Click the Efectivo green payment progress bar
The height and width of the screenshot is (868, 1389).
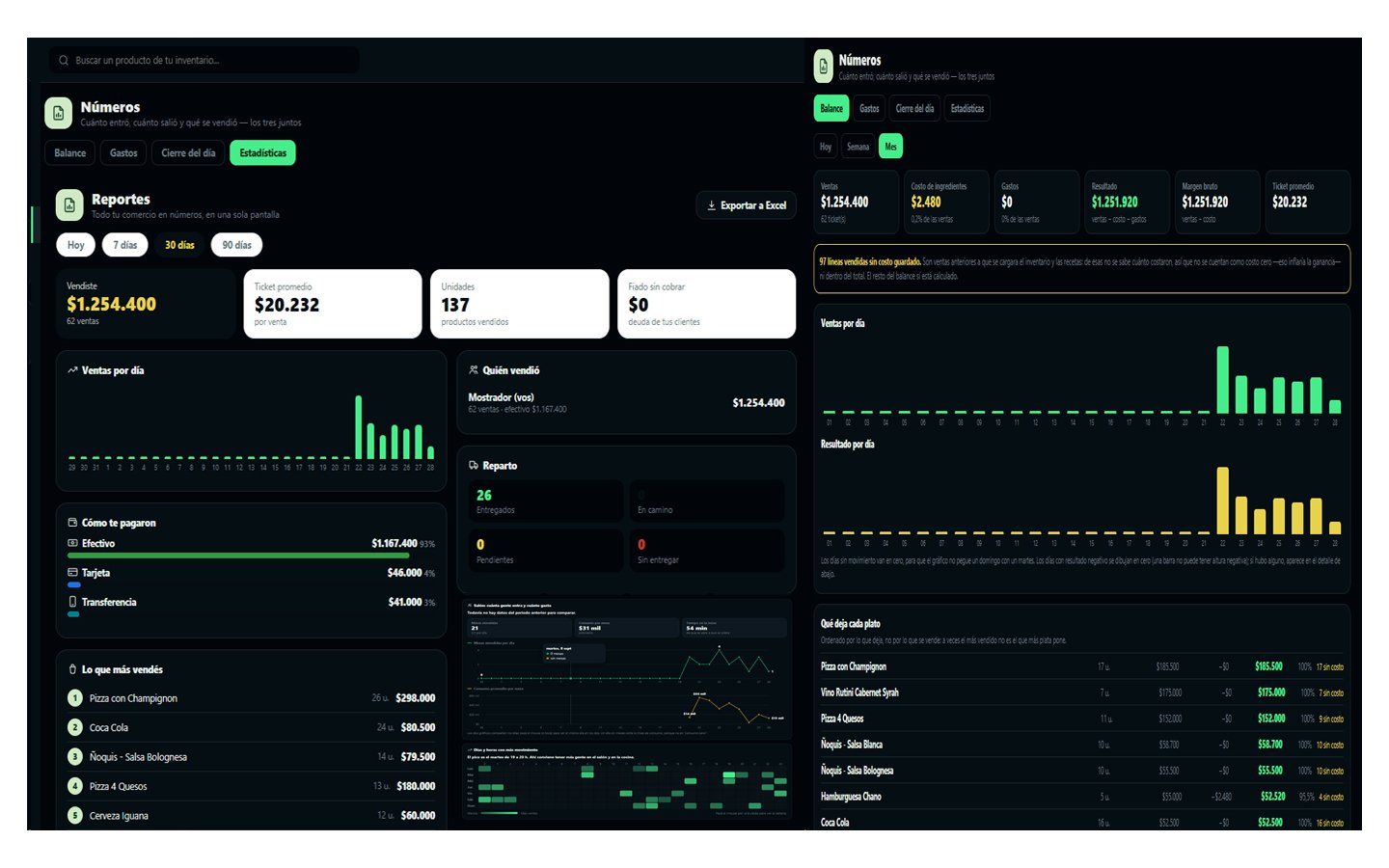click(x=238, y=556)
